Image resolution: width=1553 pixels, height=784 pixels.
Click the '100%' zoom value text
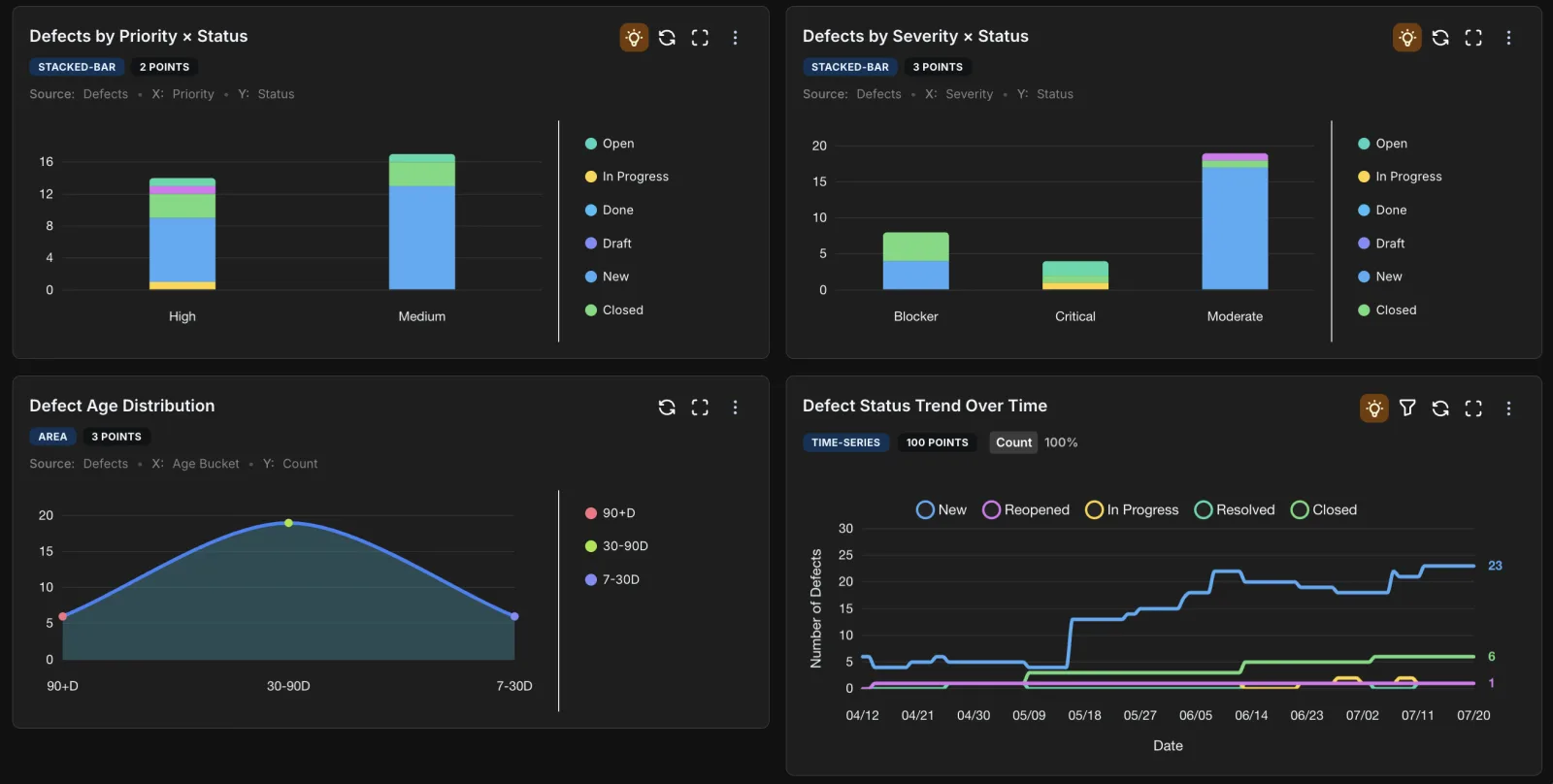(1061, 442)
